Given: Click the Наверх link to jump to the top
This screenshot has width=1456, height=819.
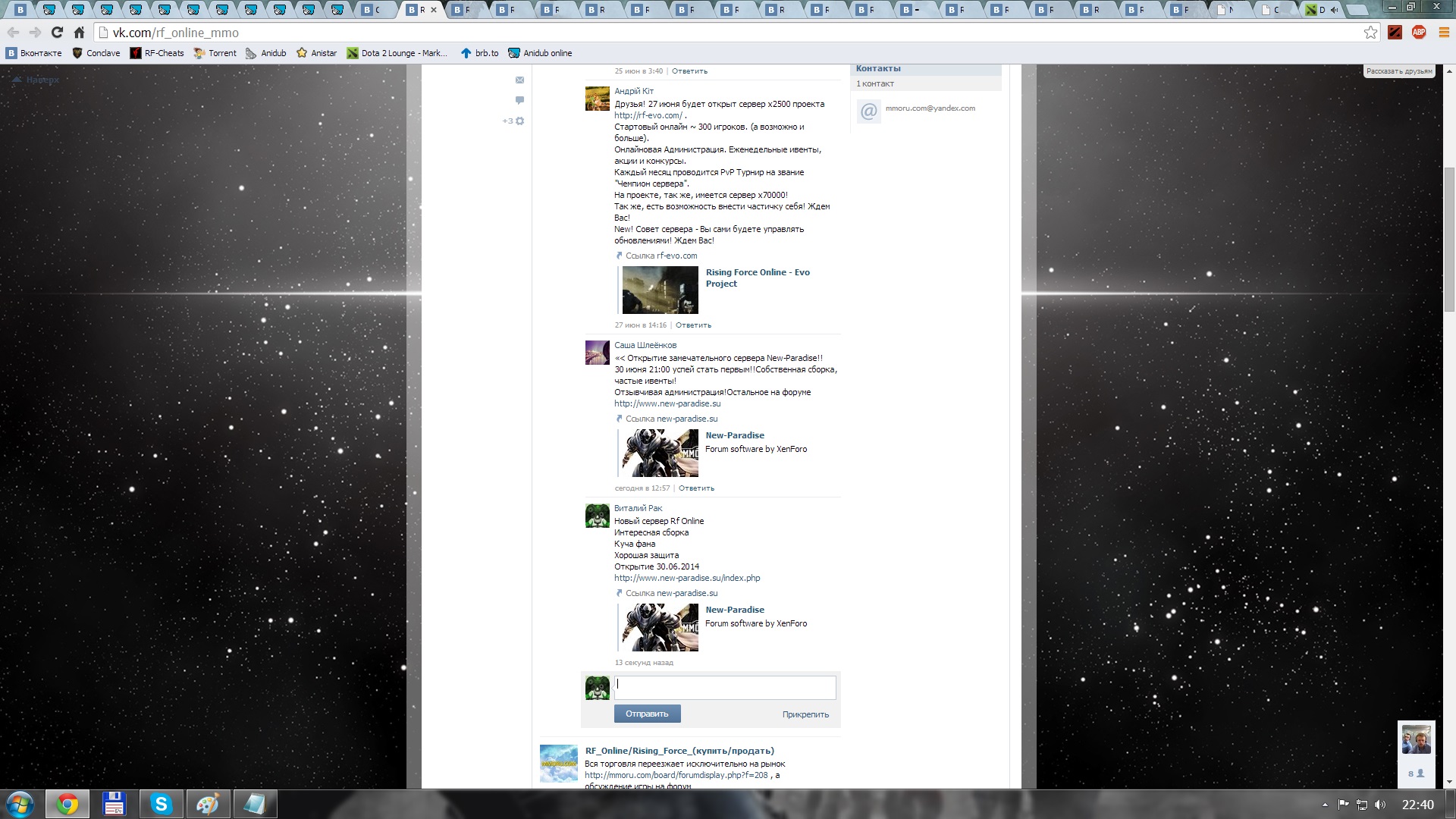Looking at the screenshot, I should [x=36, y=80].
